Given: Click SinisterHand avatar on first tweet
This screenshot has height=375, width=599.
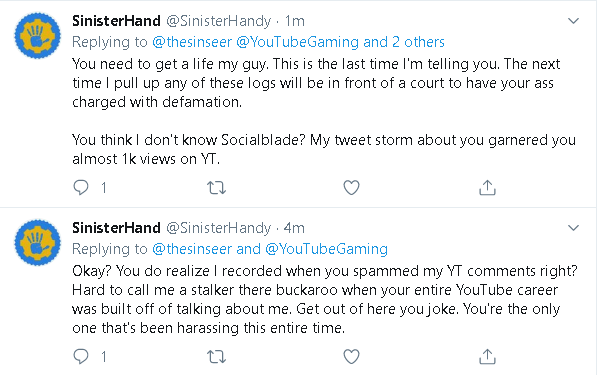Looking at the screenshot, I should [x=37, y=36].
